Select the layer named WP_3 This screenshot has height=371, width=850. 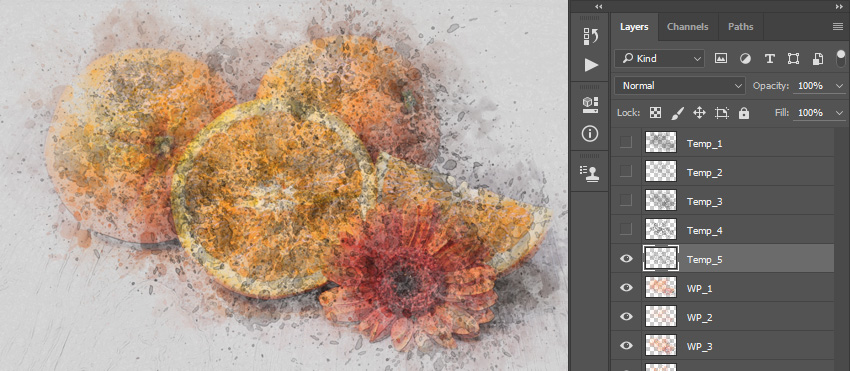(x=699, y=347)
